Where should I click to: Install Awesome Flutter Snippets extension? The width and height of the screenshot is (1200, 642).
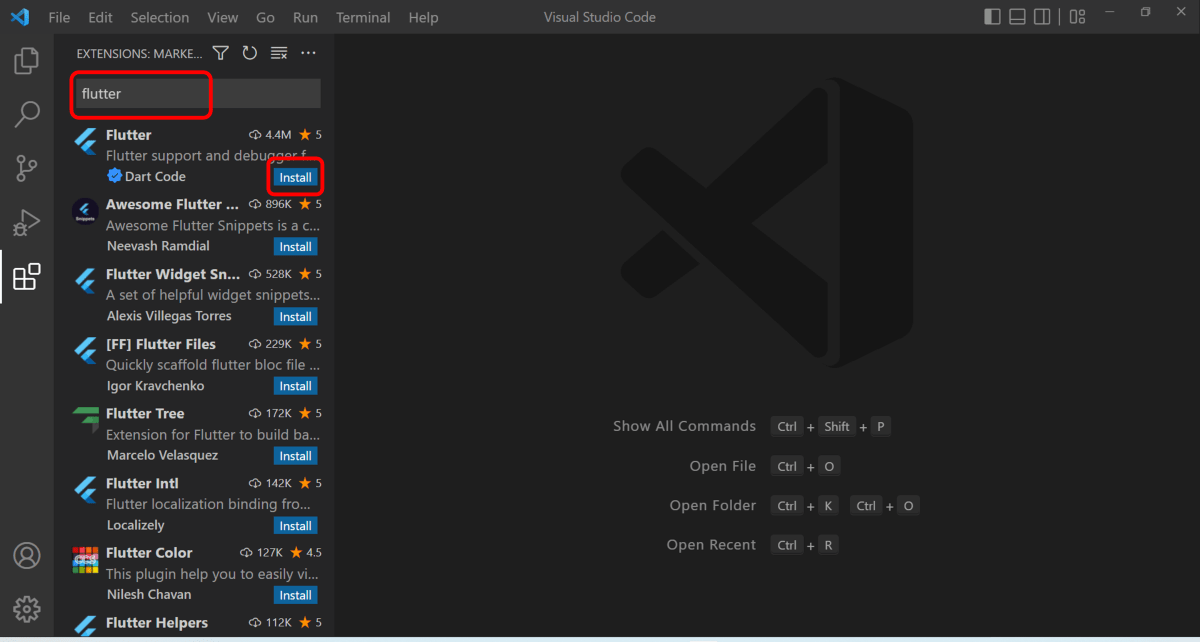[x=296, y=247]
